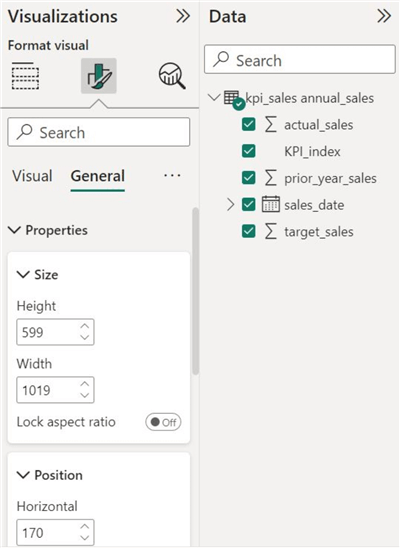Open the more options ellipsis menu
400x548 pixels.
click(x=173, y=175)
